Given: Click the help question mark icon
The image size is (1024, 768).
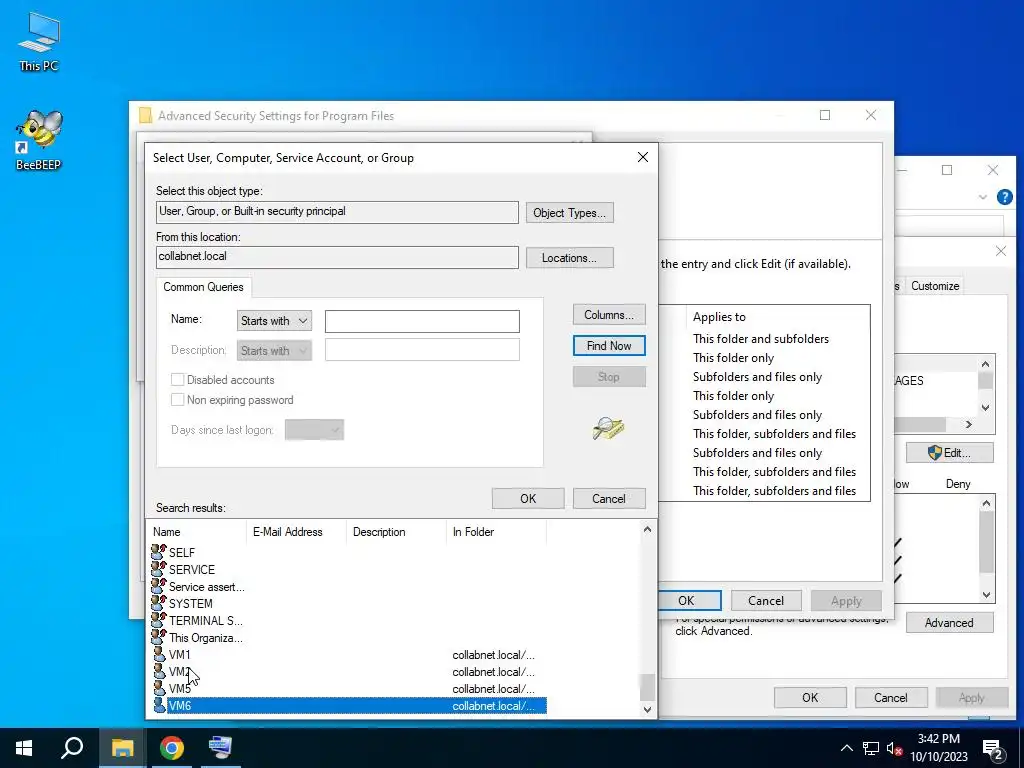Looking at the screenshot, I should click(x=1004, y=197).
